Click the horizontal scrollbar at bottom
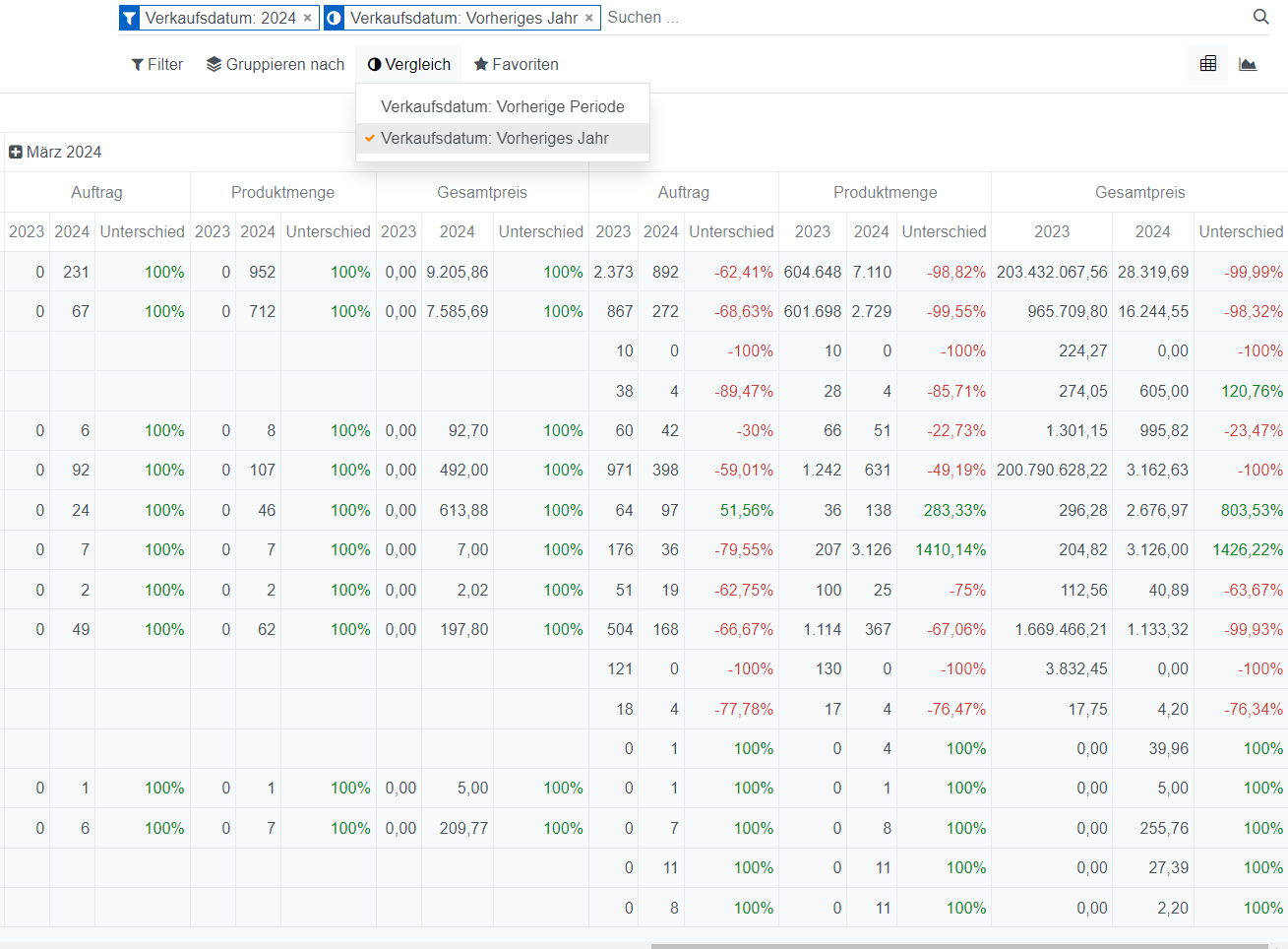The width and height of the screenshot is (1288, 949). [x=959, y=945]
